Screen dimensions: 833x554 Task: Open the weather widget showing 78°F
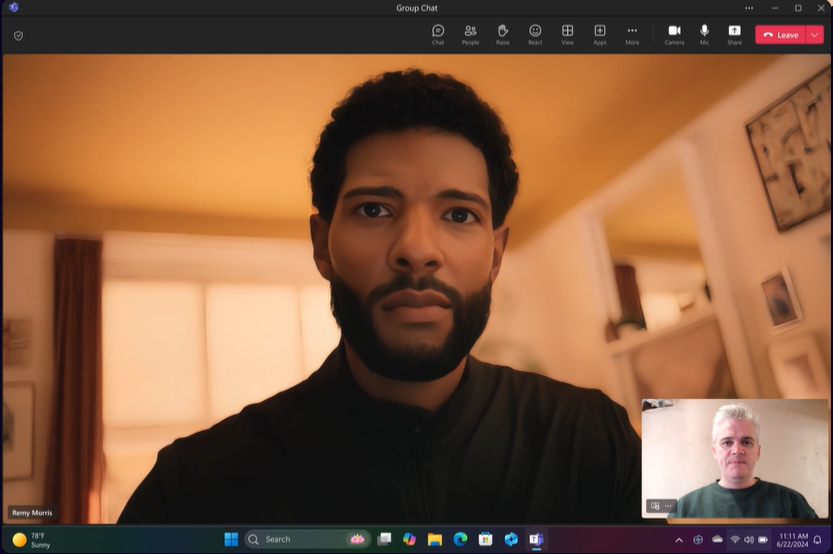point(32,540)
